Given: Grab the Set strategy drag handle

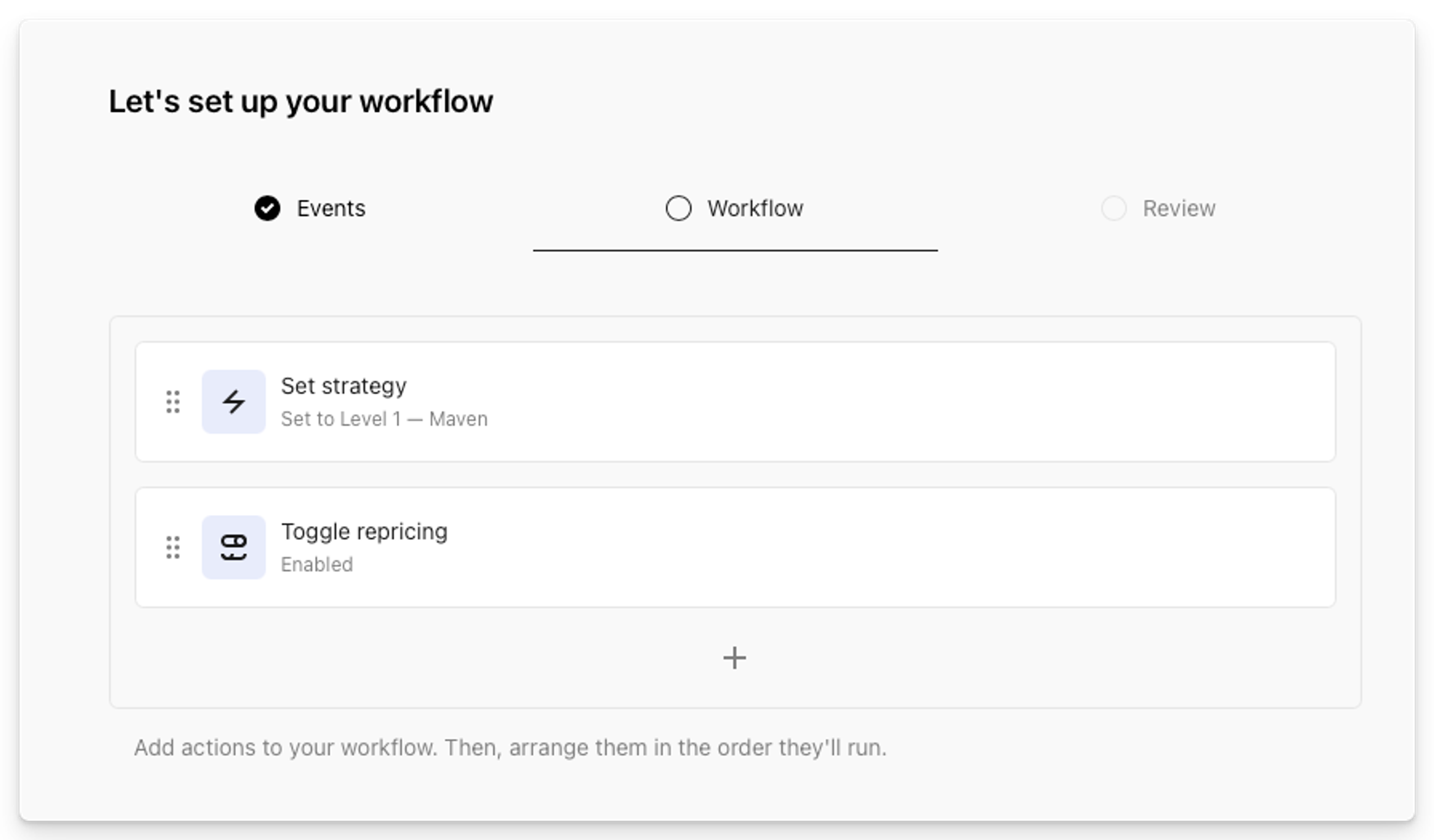Looking at the screenshot, I should (x=173, y=402).
